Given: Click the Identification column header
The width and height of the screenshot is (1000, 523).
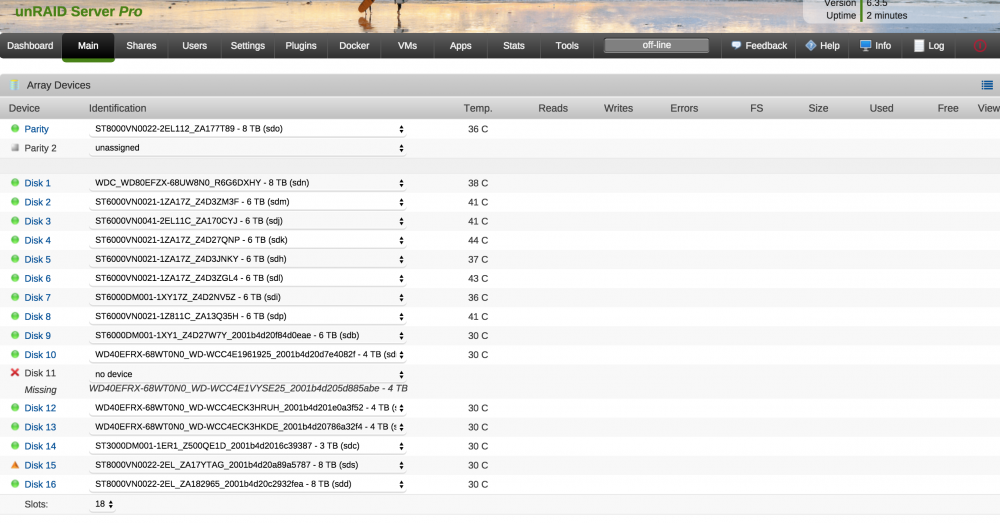Looking at the screenshot, I should [117, 108].
